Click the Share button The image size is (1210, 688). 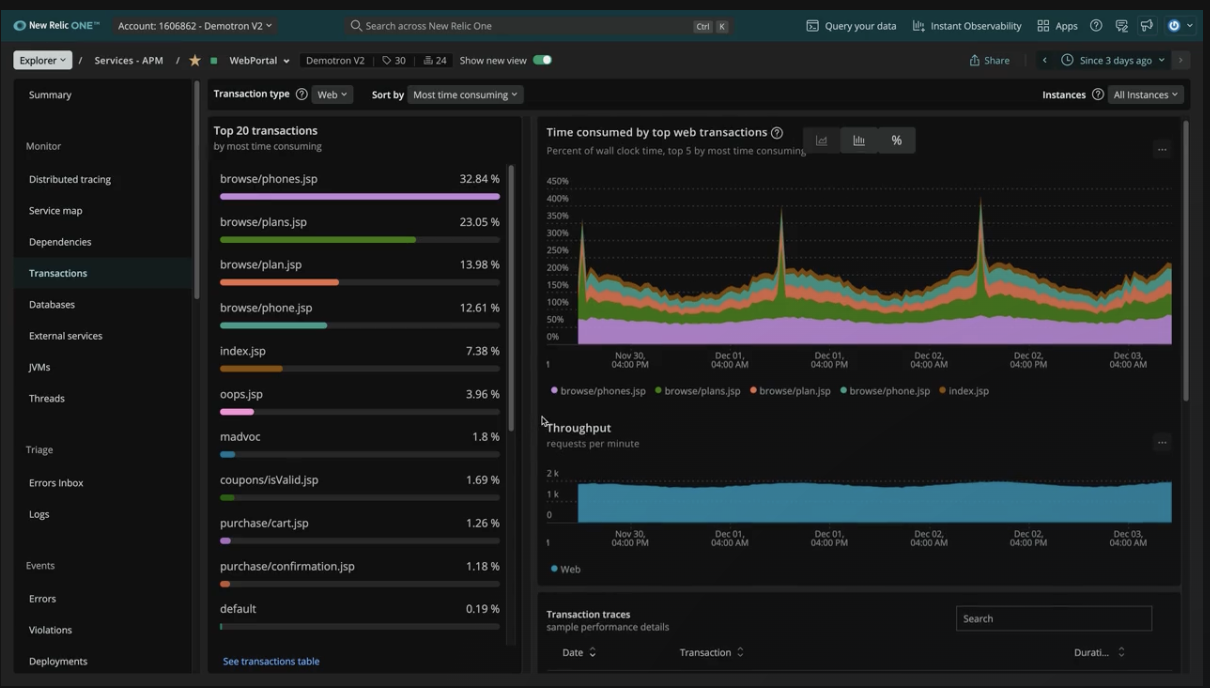[x=988, y=60]
